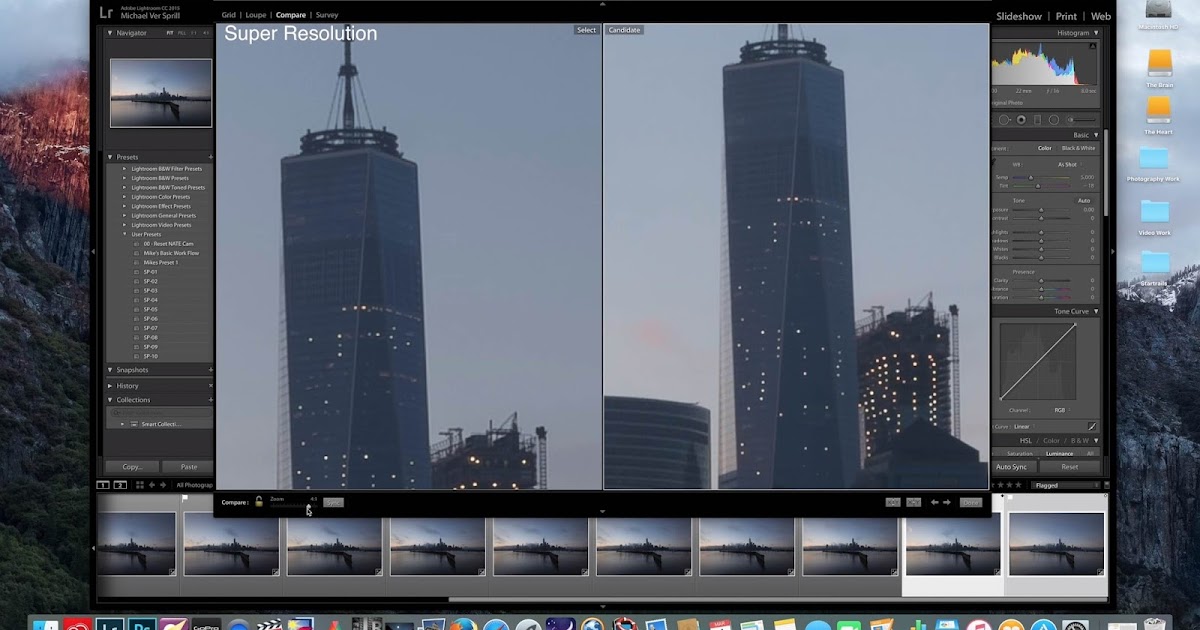Open Photoshop from the Dock
Viewport: 1200px width, 630px height.
(x=142, y=623)
